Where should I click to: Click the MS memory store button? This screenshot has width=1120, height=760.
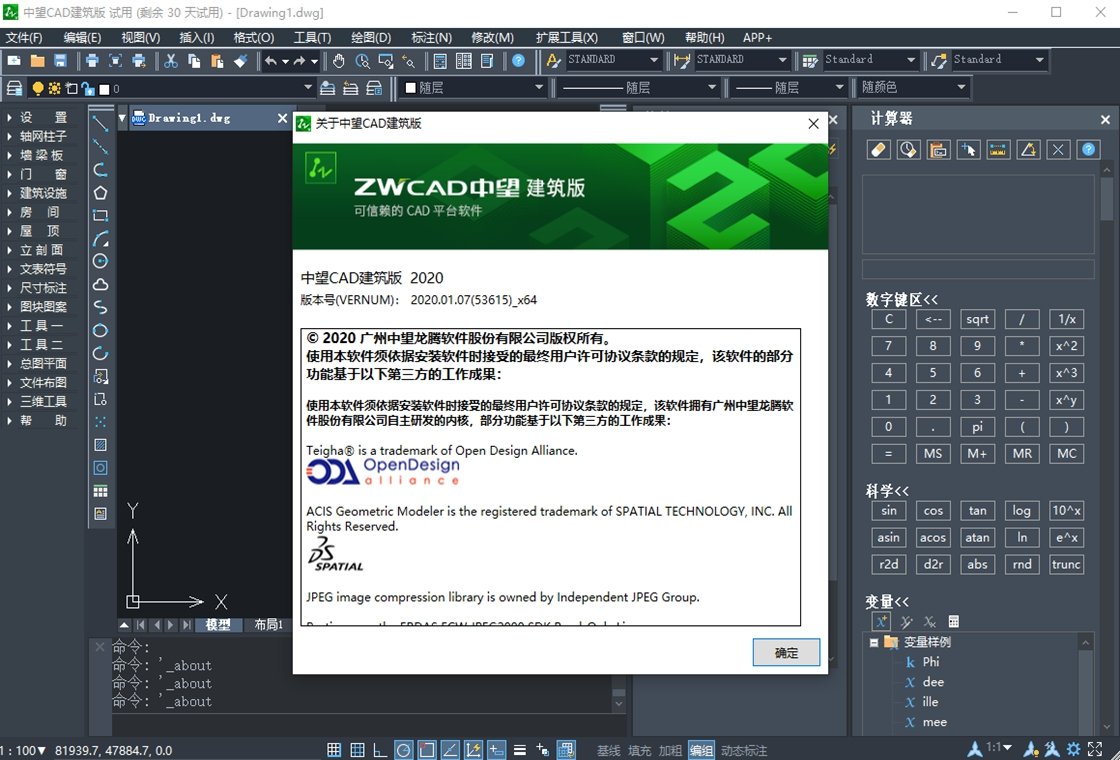tap(933, 454)
